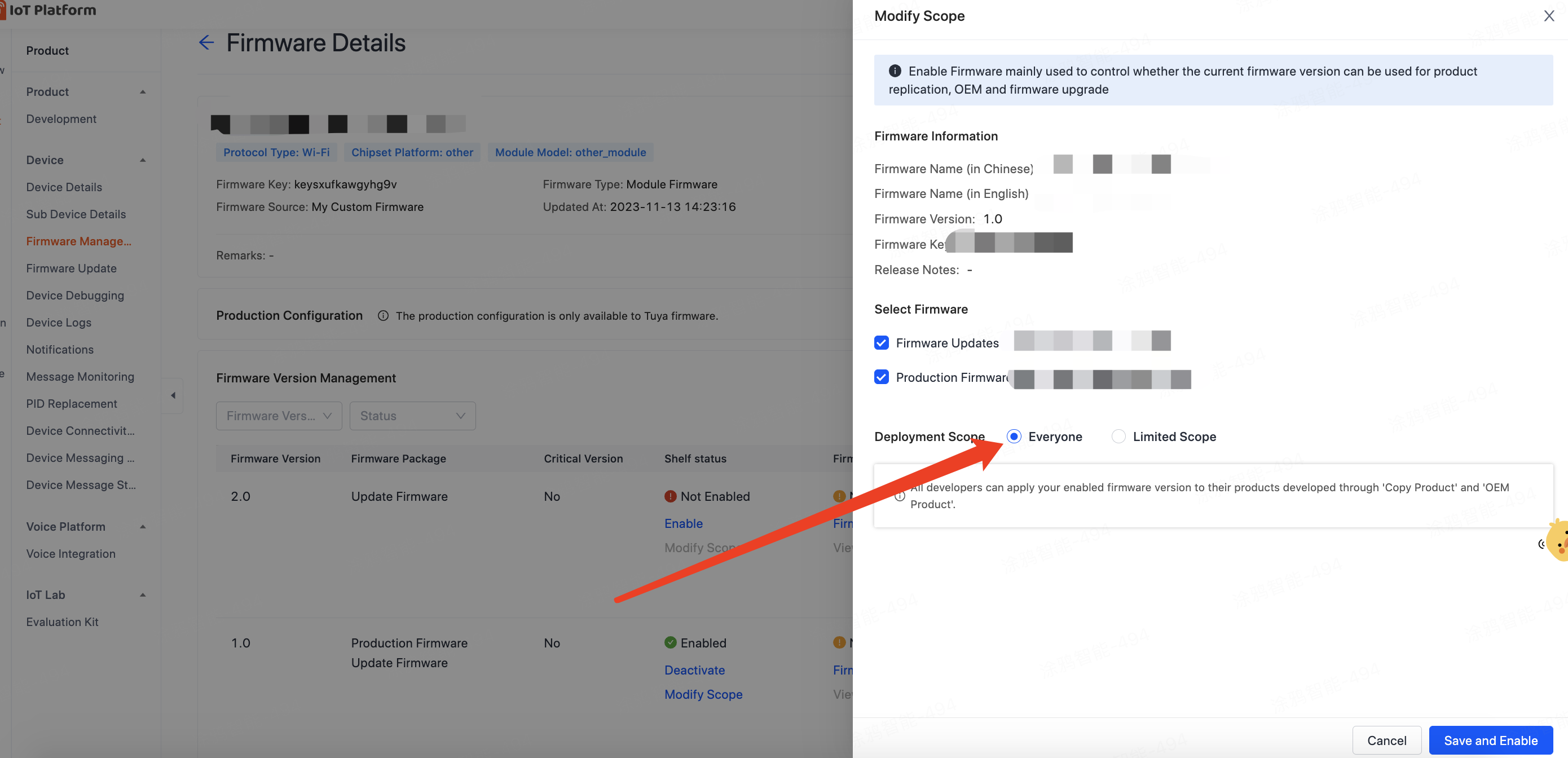Click the Save and Enable button

tap(1490, 741)
